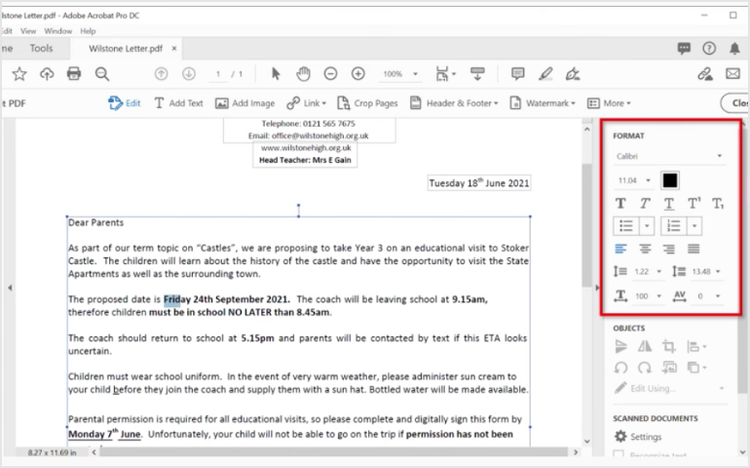The width and height of the screenshot is (750, 468).
Task: Open the Calibri font dropdown
Action: [669, 156]
